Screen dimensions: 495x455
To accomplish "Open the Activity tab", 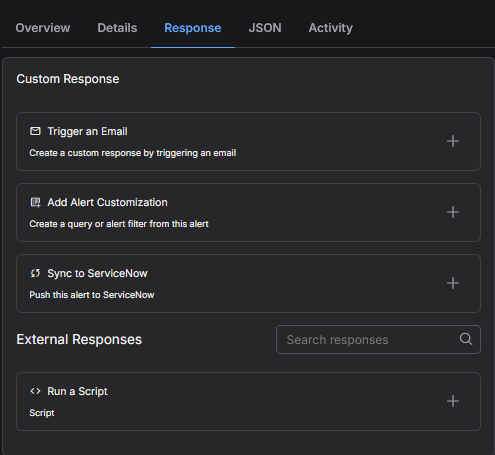I will coord(331,28).
